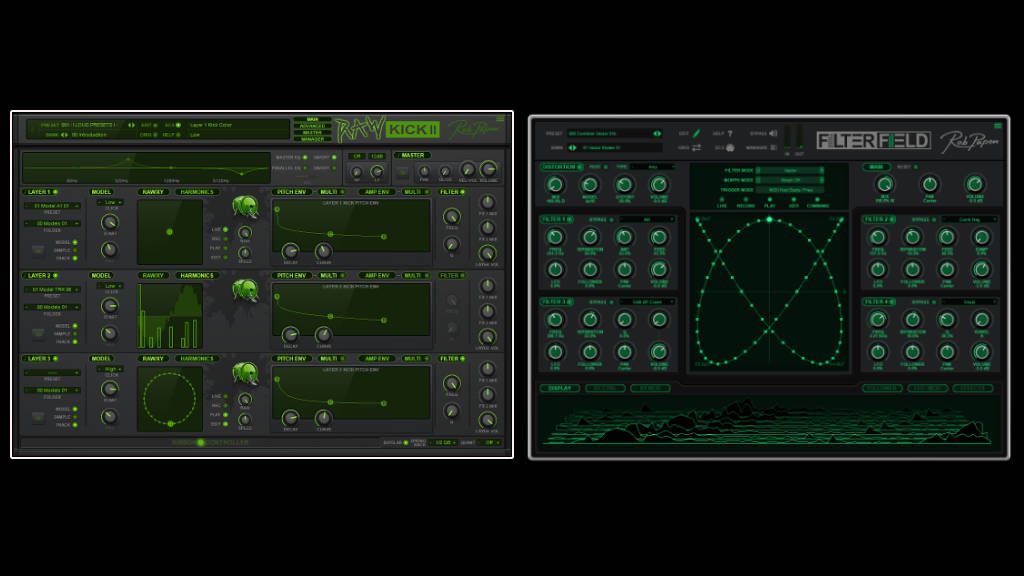This screenshot has width=1024, height=576.
Task: Click RAW Kick MASTER section button
Action: coord(413,155)
